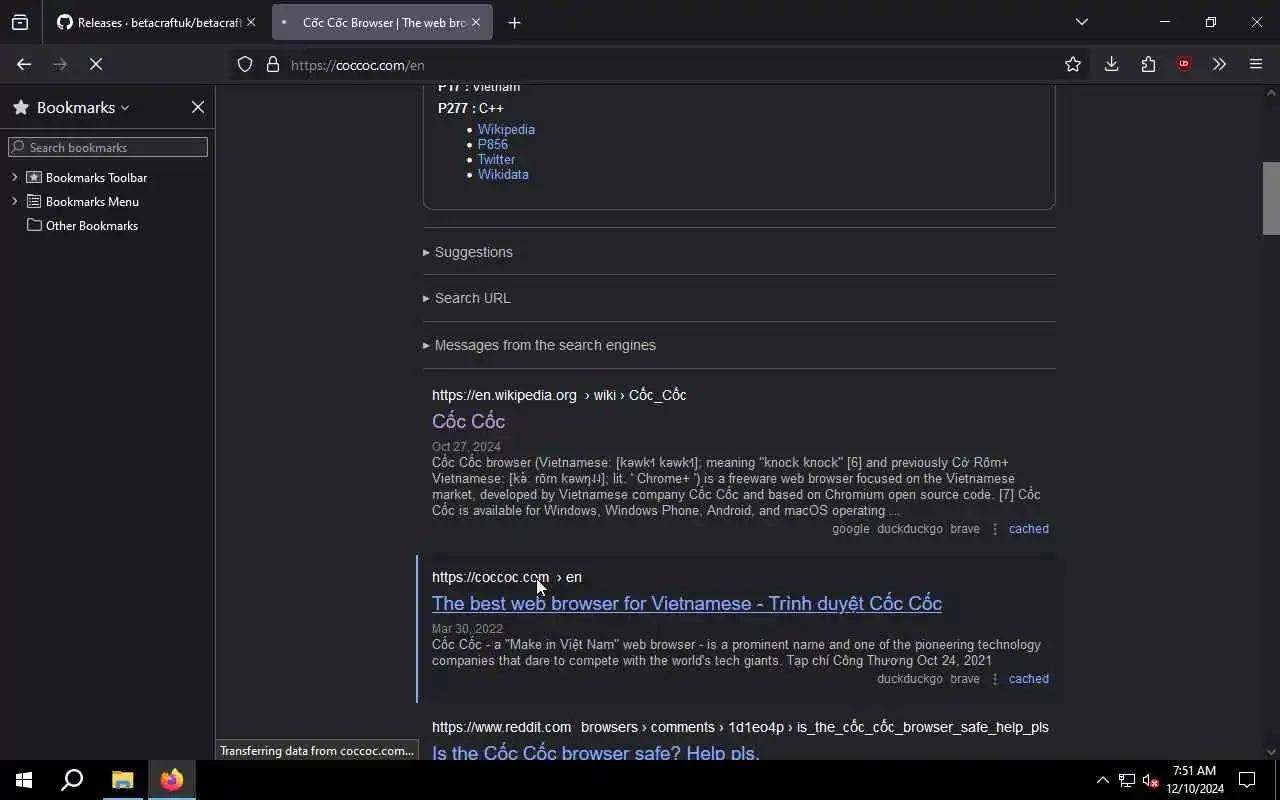Open Windows taskbar search
Screen dimensions: 1280x800
pyautogui.click(x=72, y=780)
